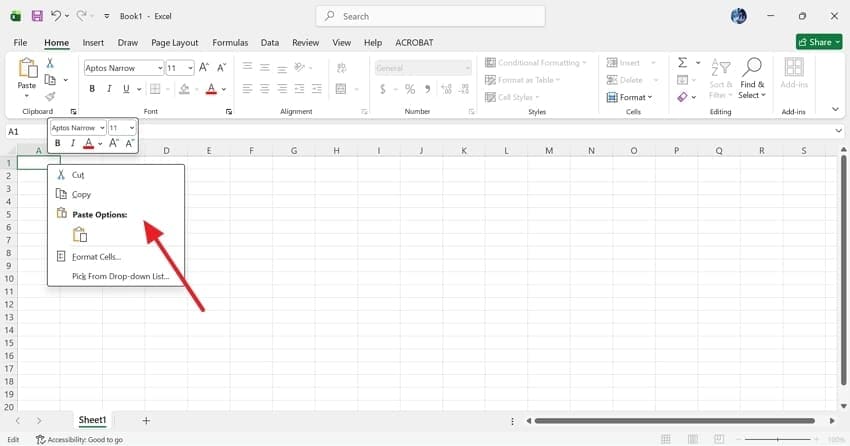850x446 pixels.
Task: Switch to the Page Layout tab
Action: coord(175,42)
